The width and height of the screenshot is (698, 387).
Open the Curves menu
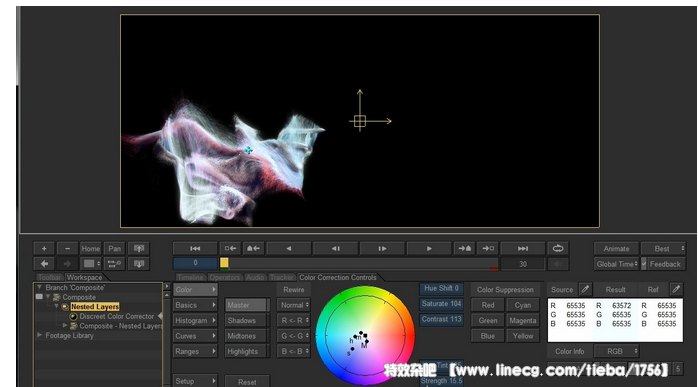pos(195,336)
